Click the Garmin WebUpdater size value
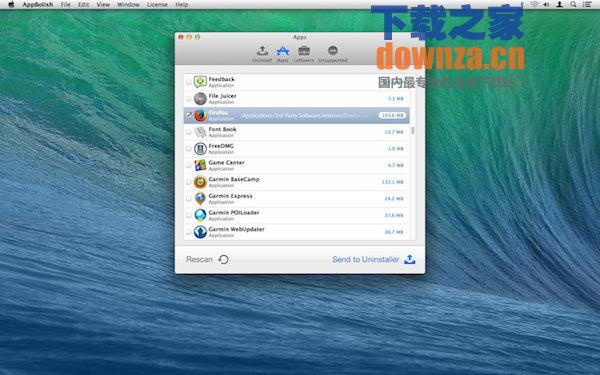The image size is (600, 375). [x=394, y=232]
